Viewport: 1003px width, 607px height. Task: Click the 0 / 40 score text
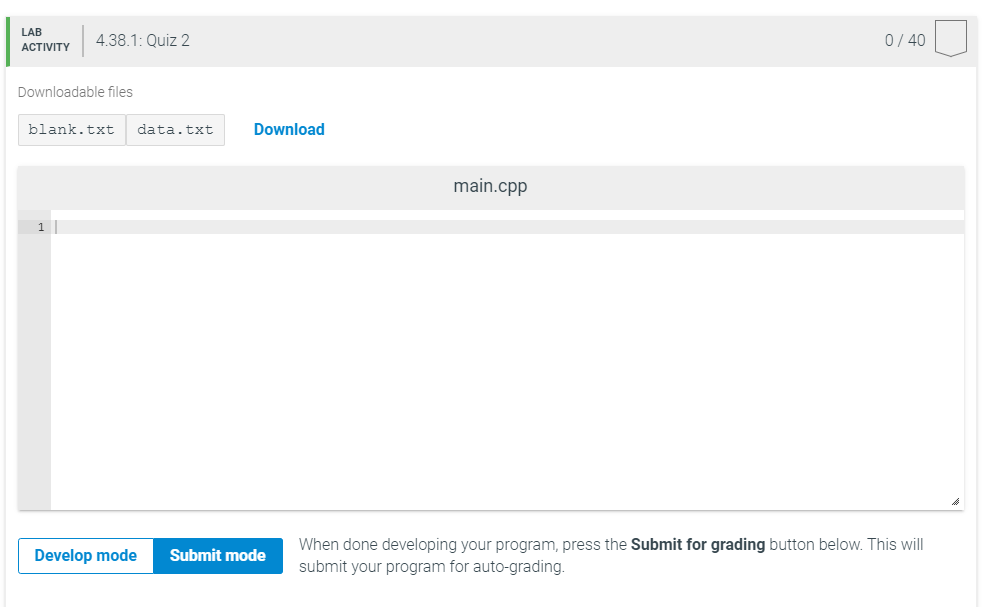[904, 40]
